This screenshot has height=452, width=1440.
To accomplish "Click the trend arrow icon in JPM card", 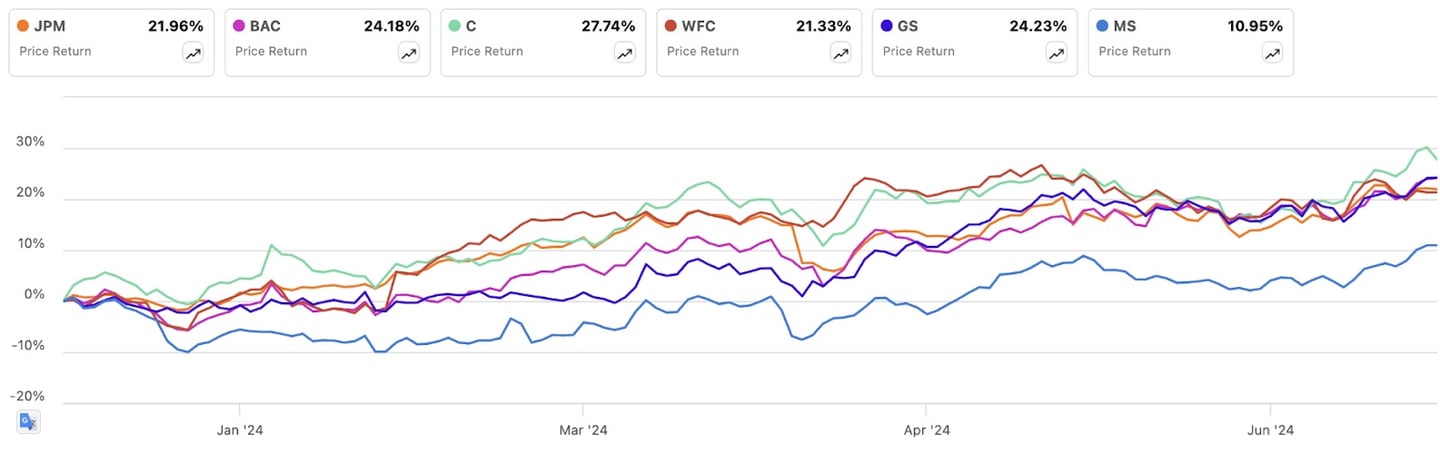I will [x=193, y=54].
